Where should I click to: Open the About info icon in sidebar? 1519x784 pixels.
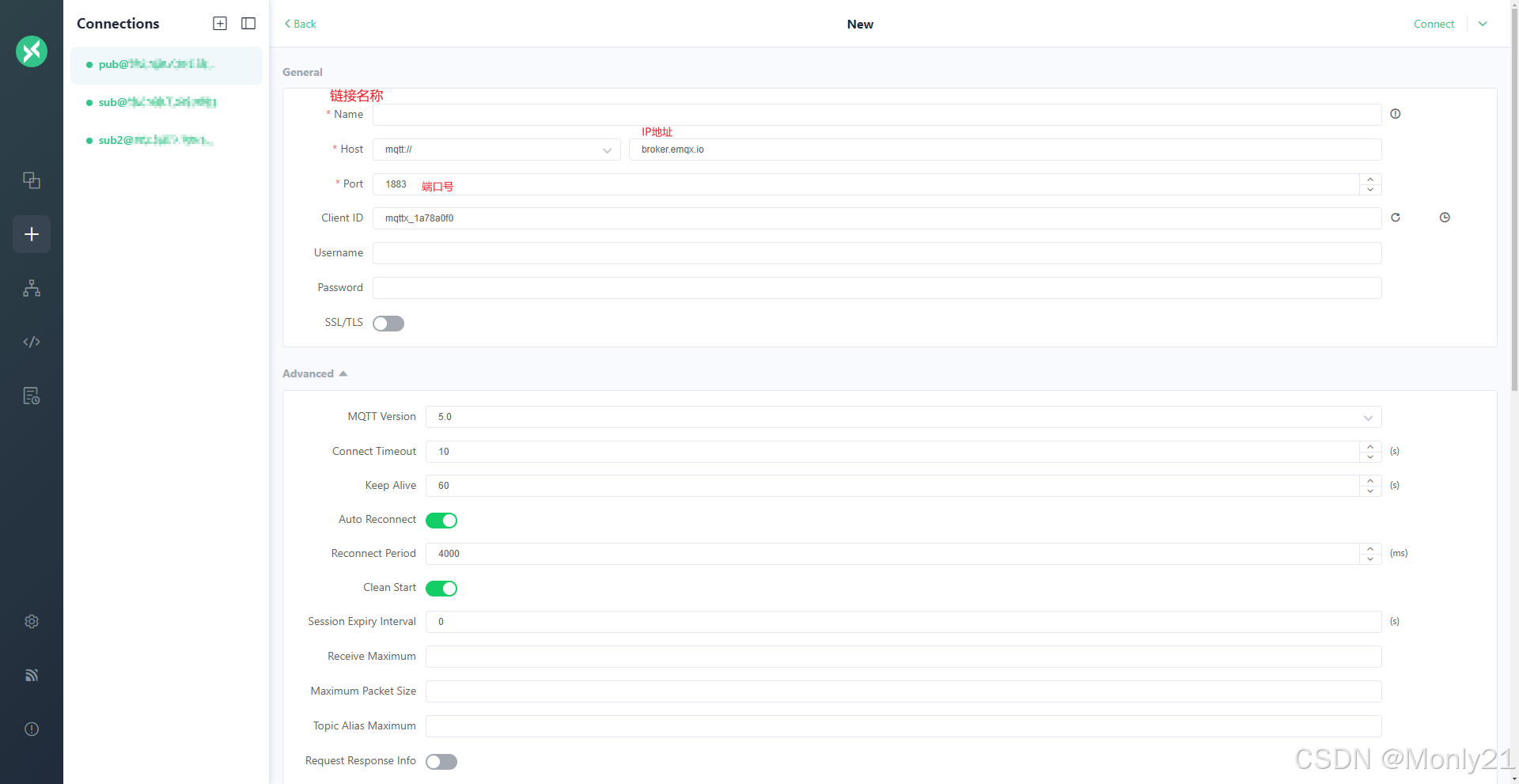[x=32, y=729]
